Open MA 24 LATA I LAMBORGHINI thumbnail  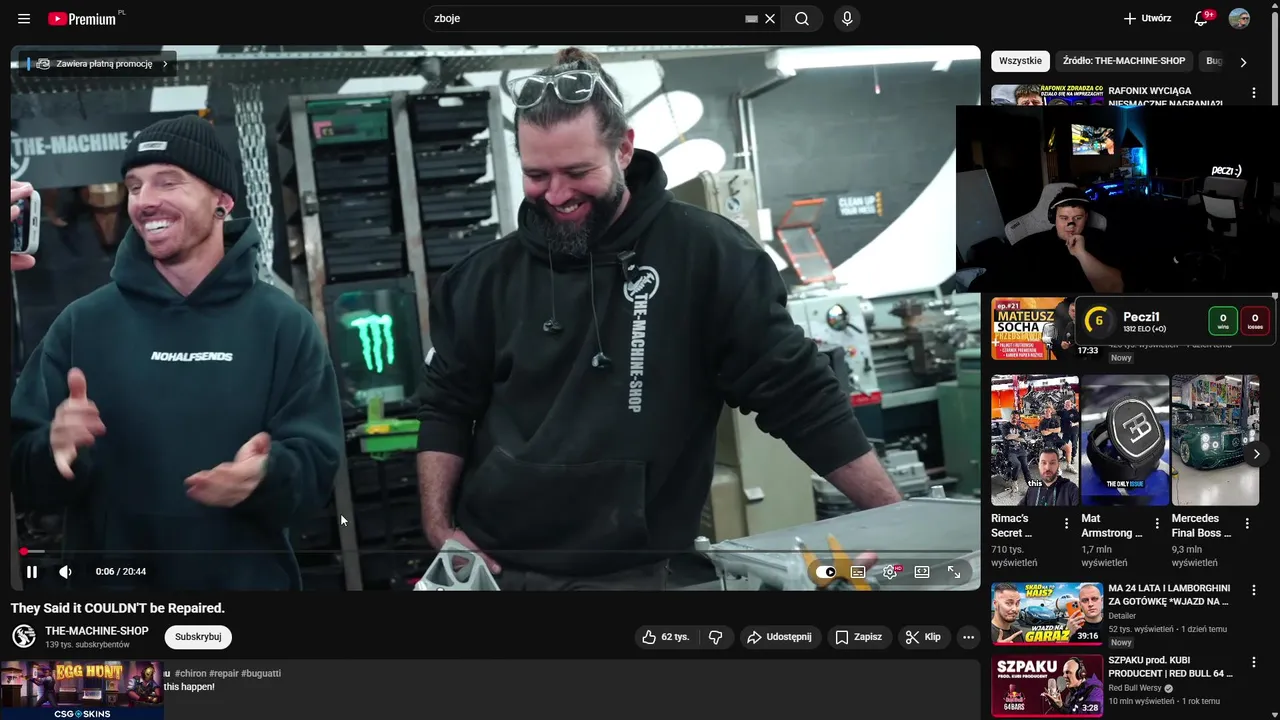[1047, 614]
